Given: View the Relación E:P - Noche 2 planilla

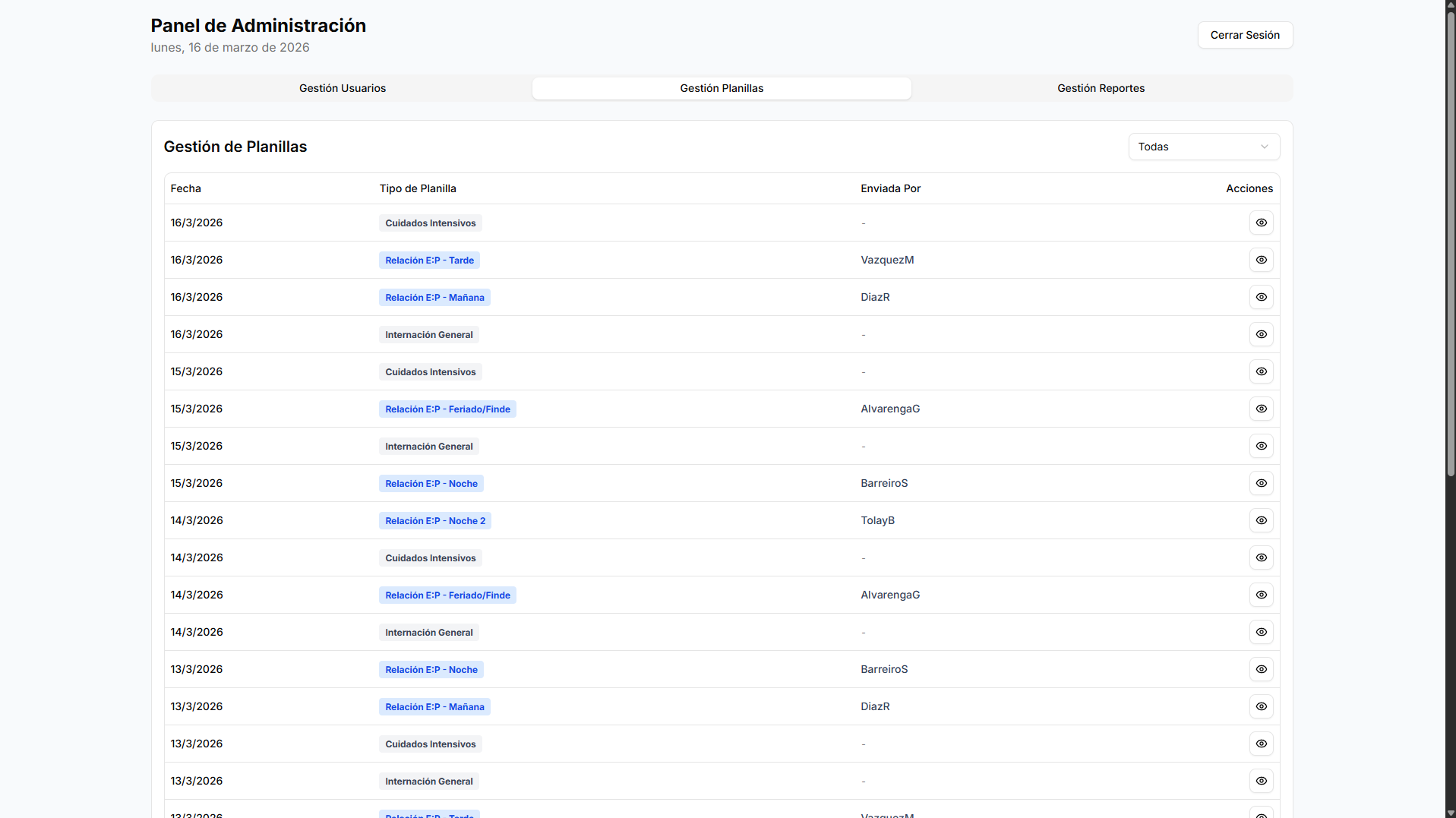Looking at the screenshot, I should [x=1261, y=520].
